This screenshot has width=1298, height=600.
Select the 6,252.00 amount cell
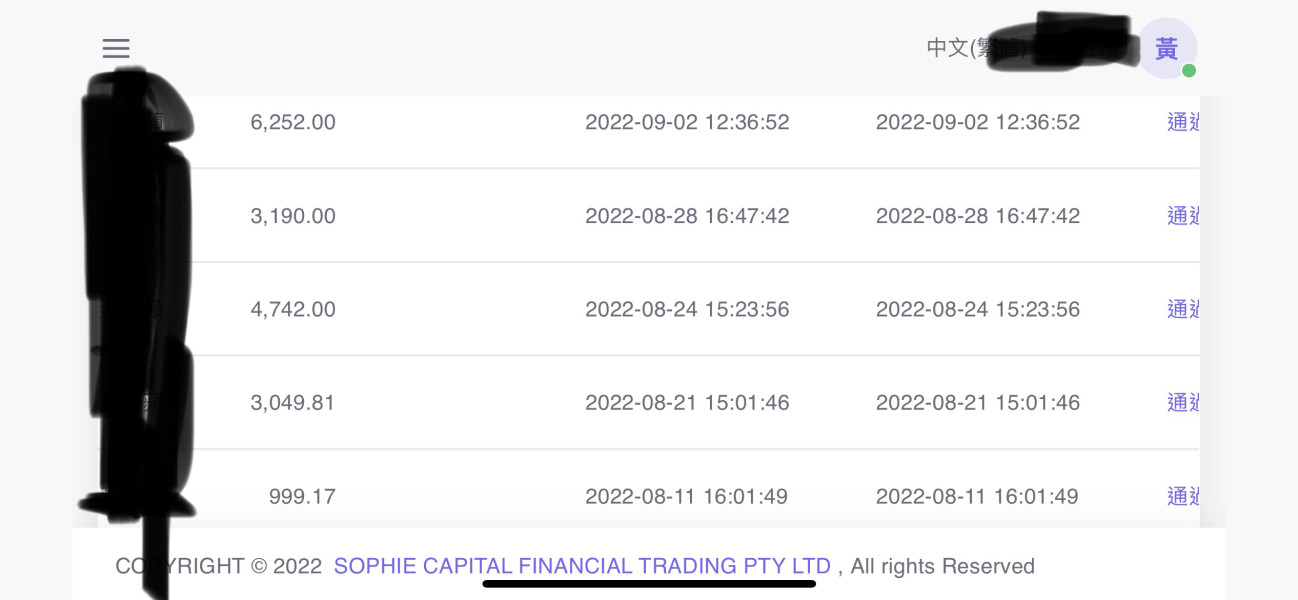pos(293,122)
